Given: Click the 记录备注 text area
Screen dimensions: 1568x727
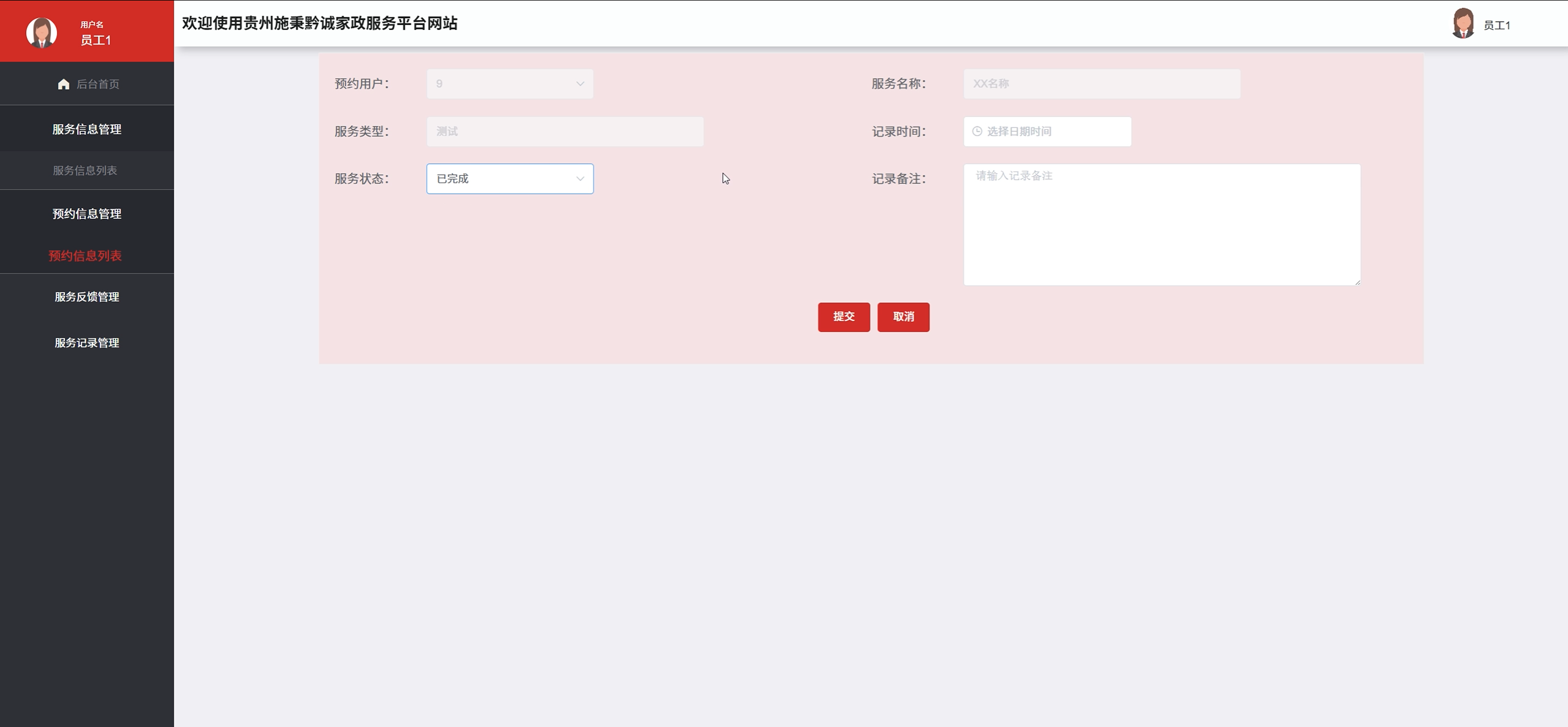Looking at the screenshot, I should [x=1161, y=225].
